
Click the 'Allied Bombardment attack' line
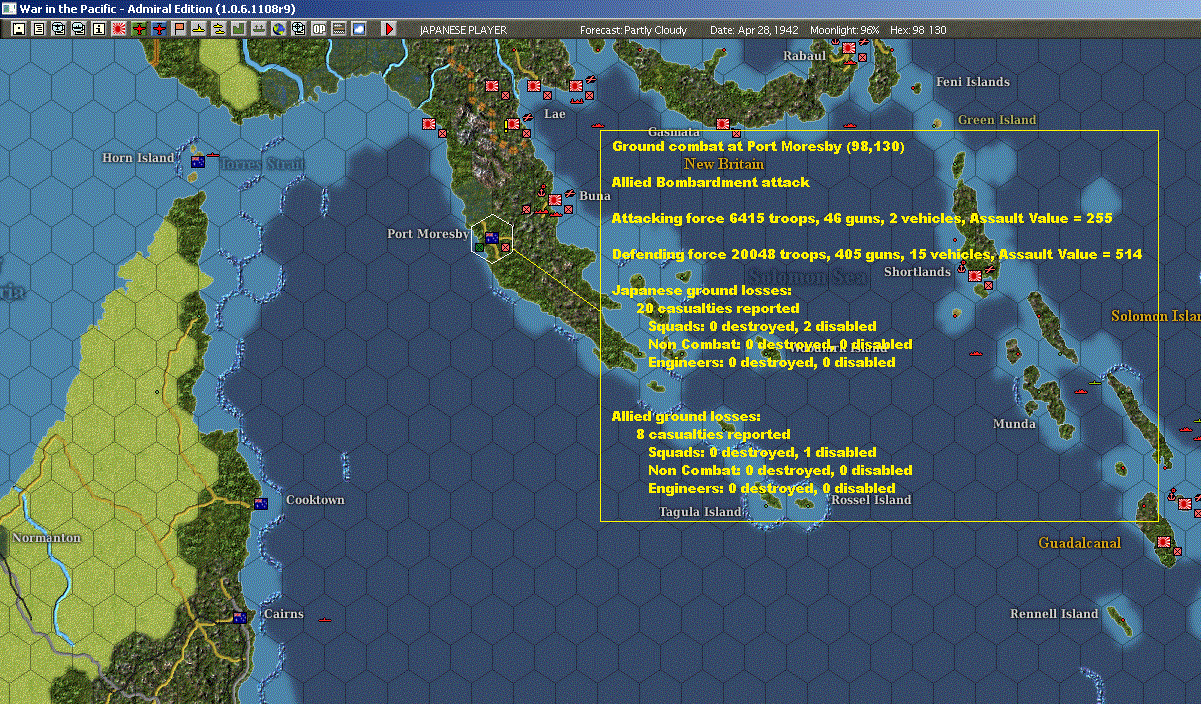pyautogui.click(x=711, y=182)
